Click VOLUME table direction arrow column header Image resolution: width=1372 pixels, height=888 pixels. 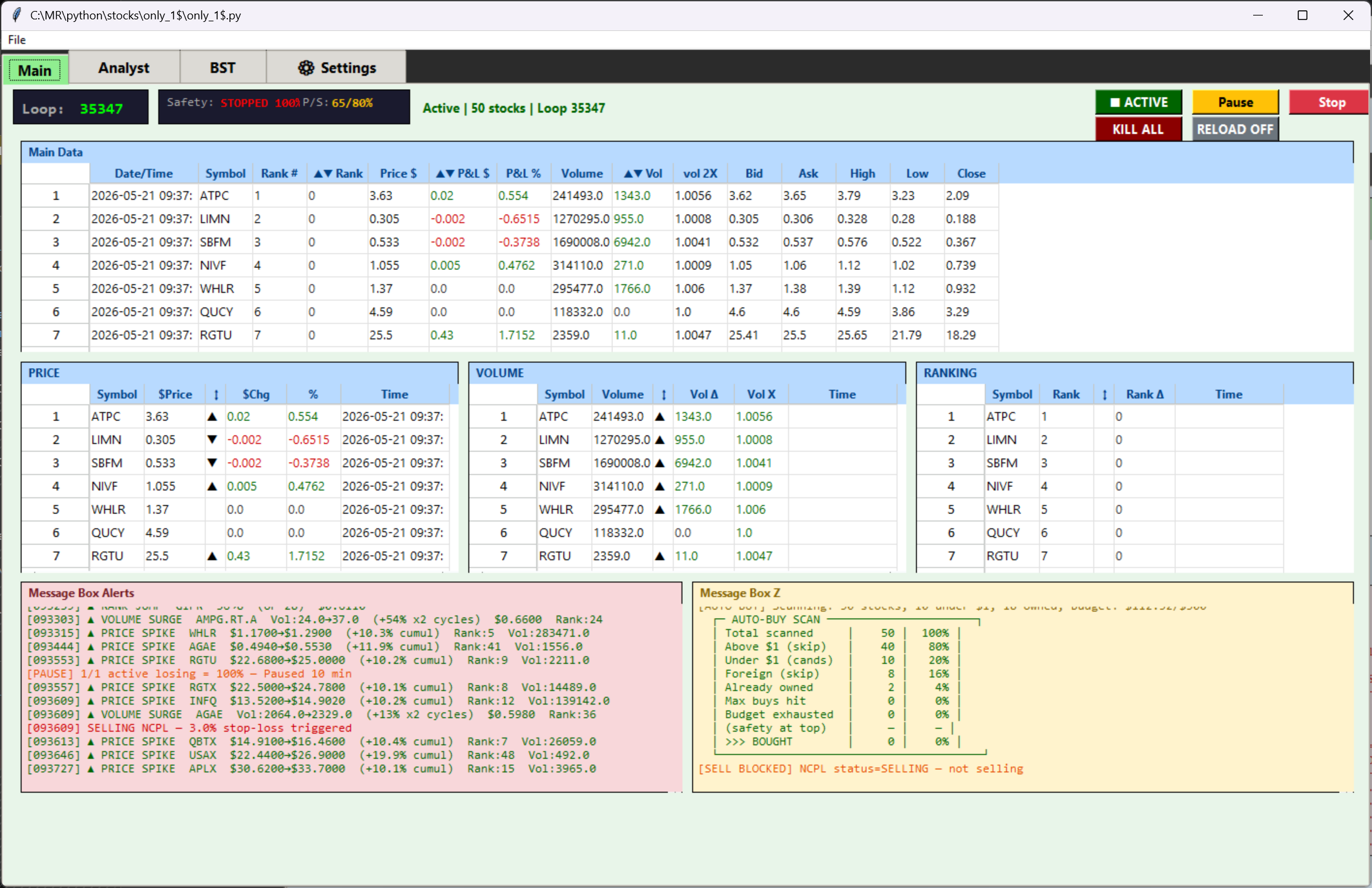[663, 395]
